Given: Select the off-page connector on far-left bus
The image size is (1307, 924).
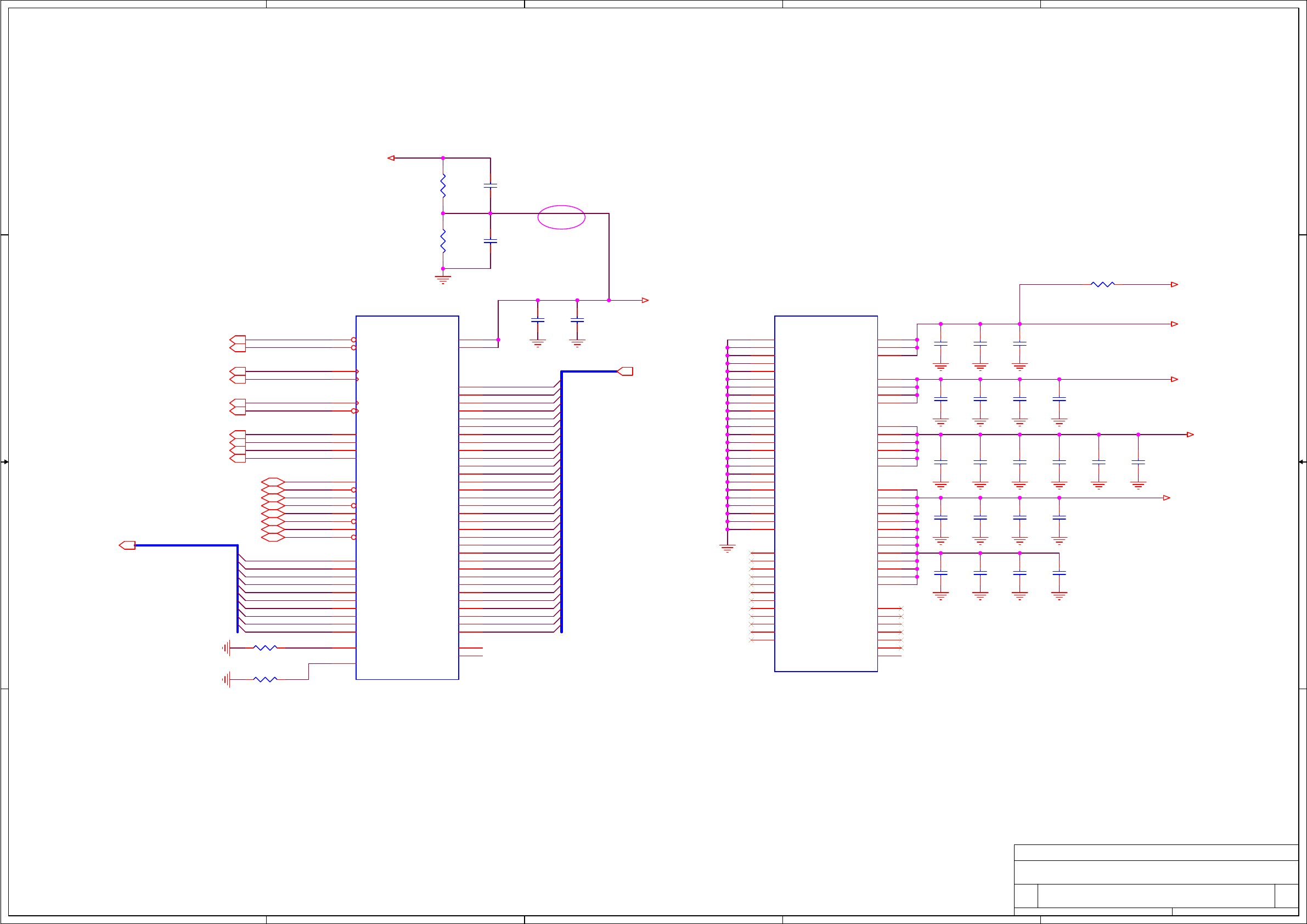Looking at the screenshot, I should 127,545.
